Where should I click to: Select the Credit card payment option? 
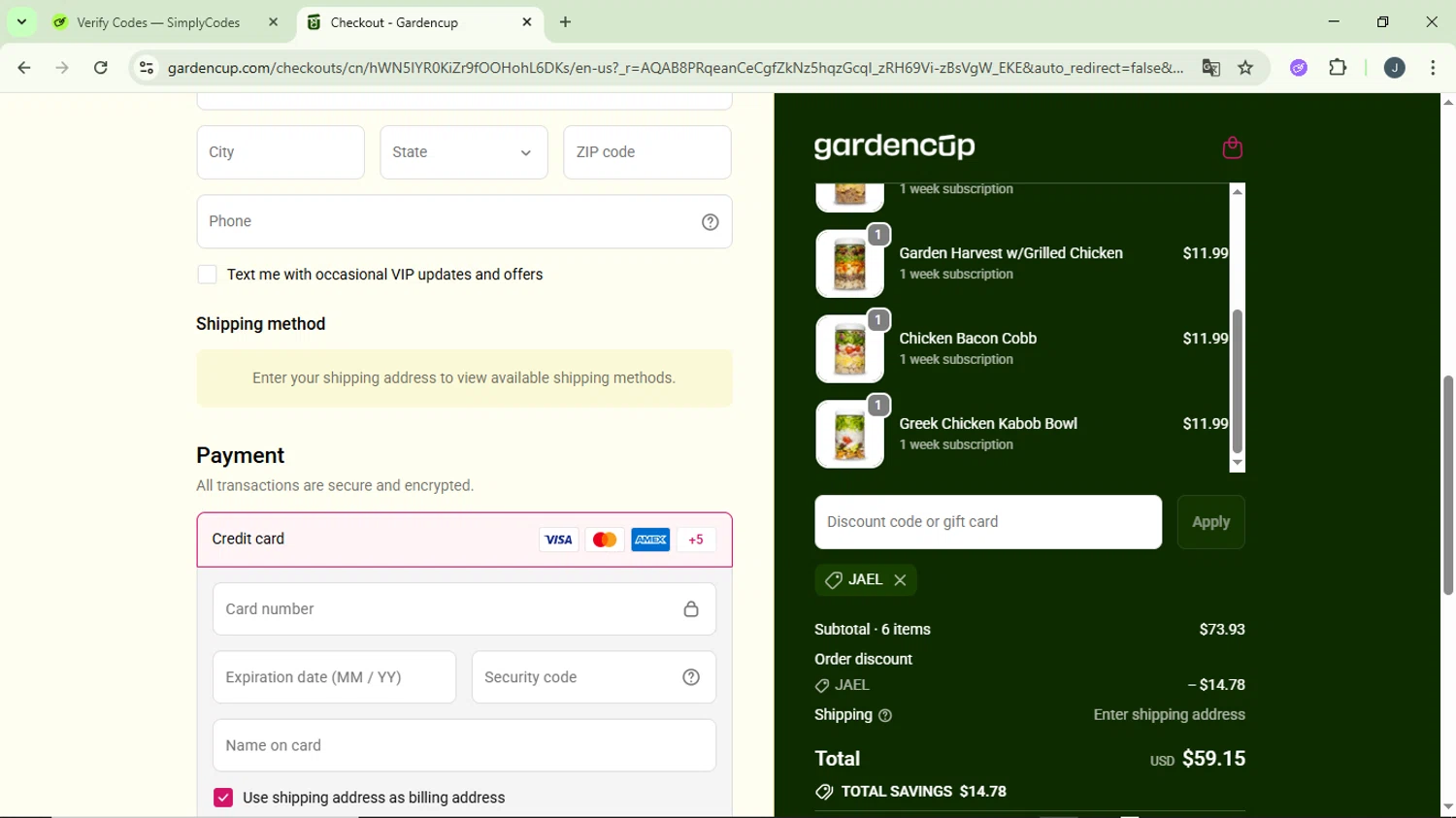point(464,540)
